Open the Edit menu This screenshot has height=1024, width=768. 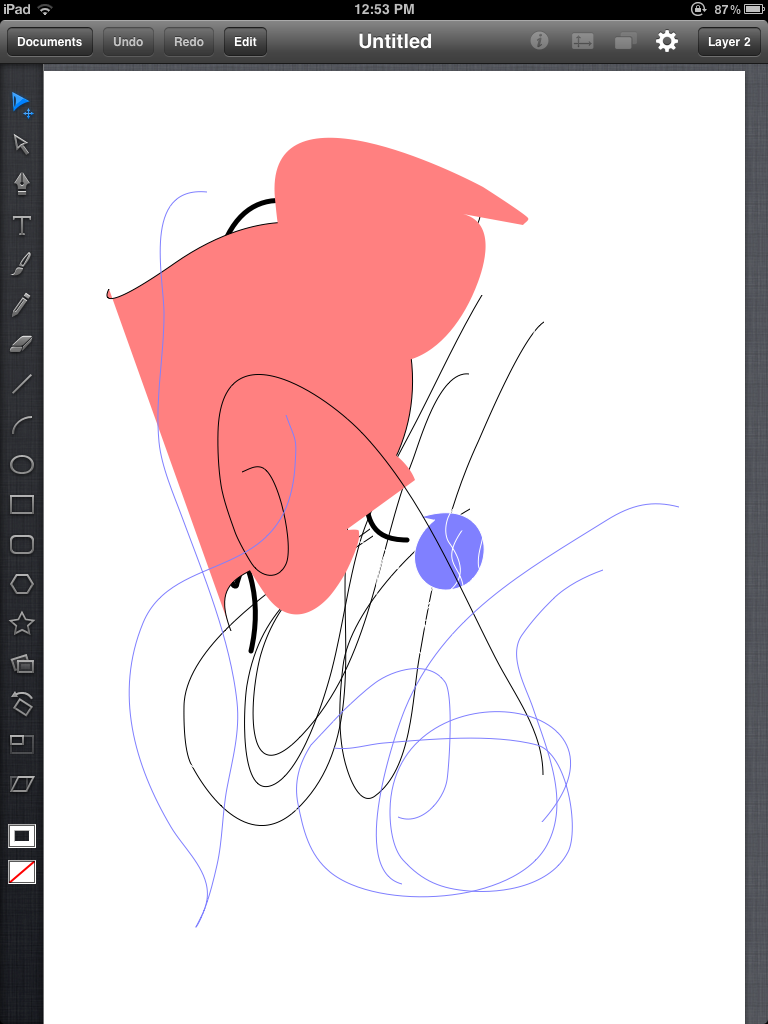(245, 42)
